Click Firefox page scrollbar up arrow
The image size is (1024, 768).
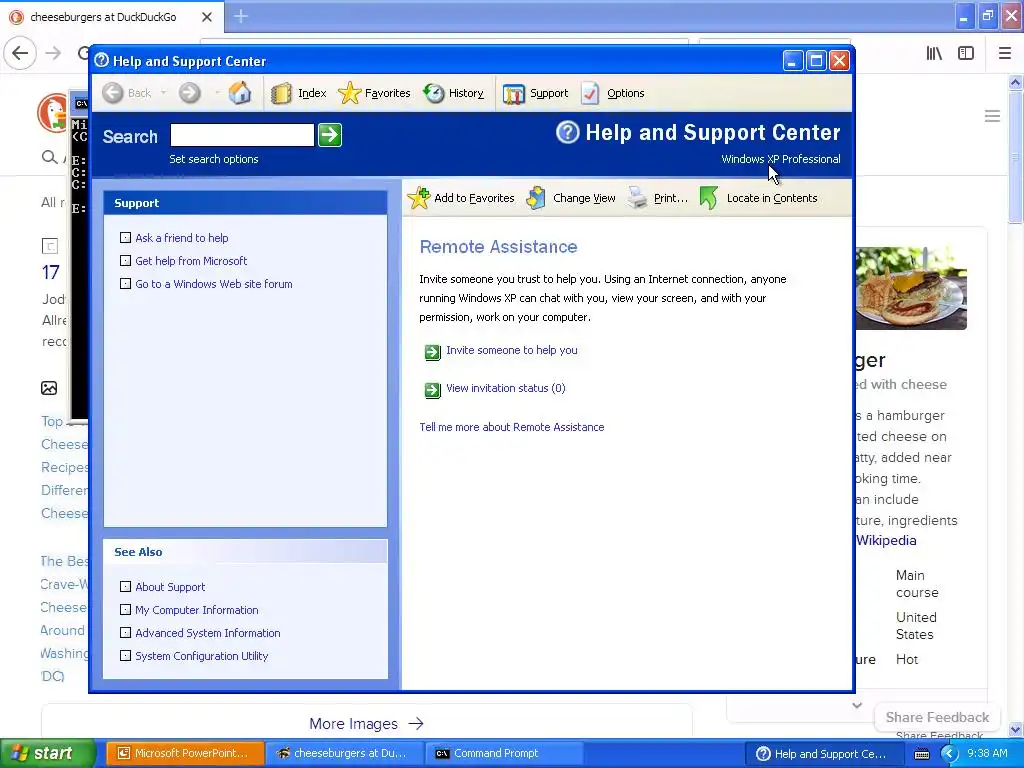point(1016,82)
